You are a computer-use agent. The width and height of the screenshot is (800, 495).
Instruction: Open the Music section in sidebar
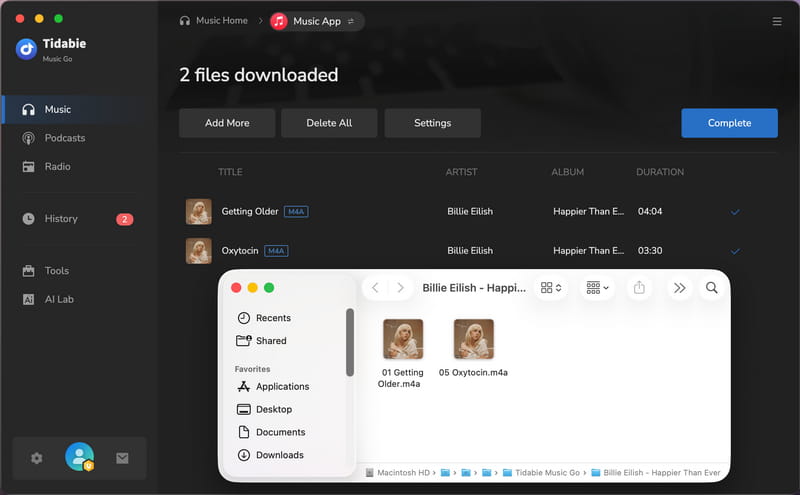pos(79,110)
